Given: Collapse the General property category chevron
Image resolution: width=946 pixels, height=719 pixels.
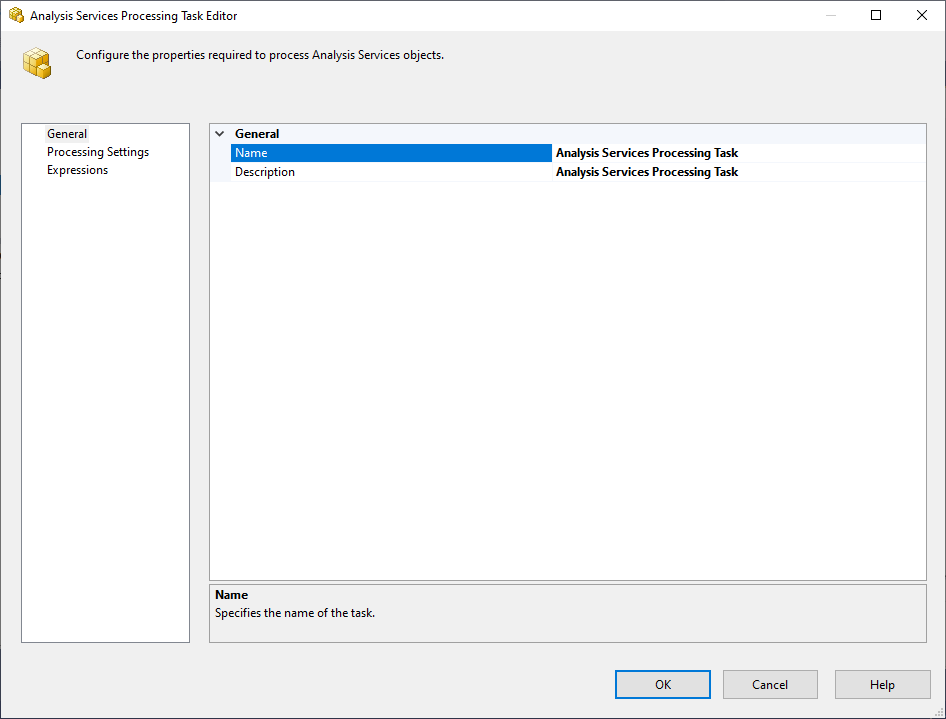Looking at the screenshot, I should 220,134.
